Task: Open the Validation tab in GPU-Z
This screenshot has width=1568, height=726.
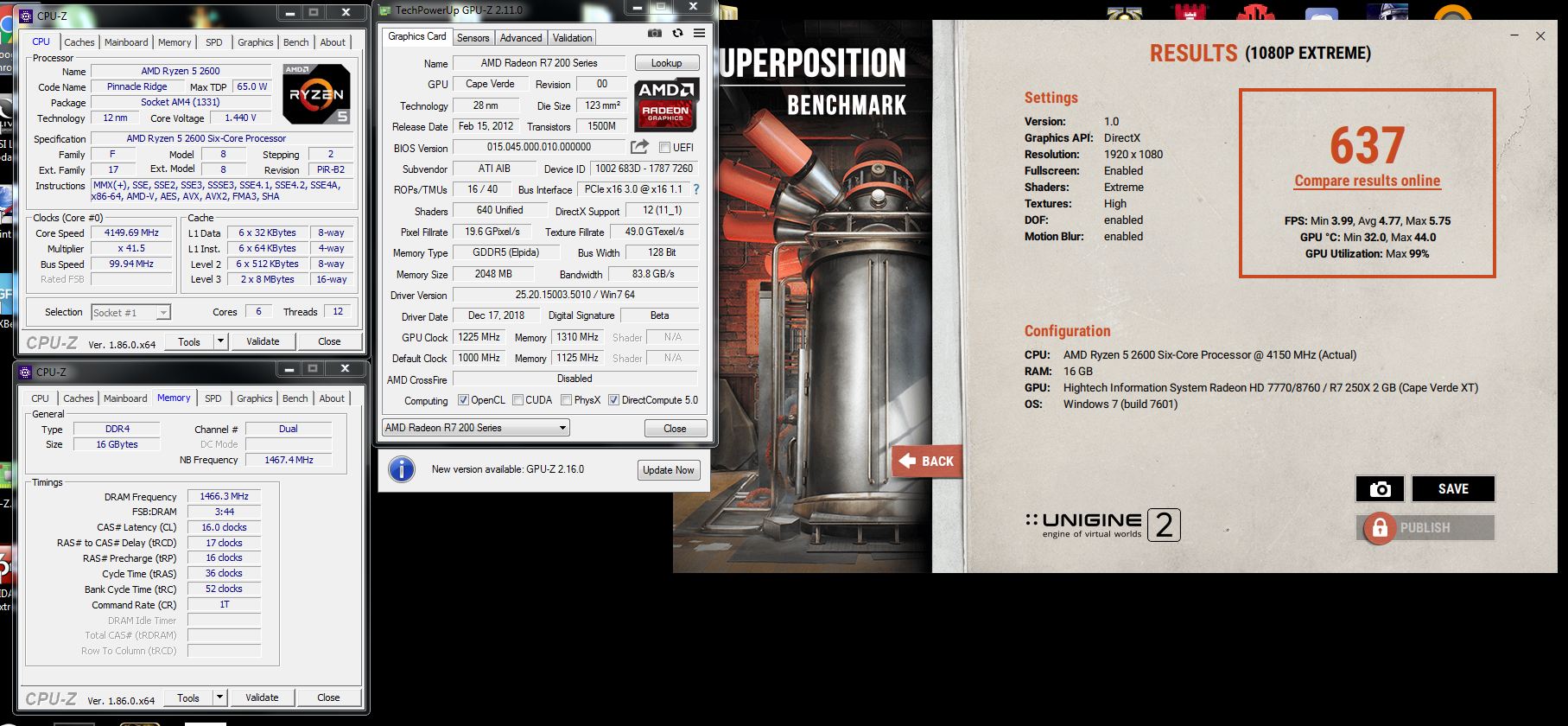Action: 572,38
